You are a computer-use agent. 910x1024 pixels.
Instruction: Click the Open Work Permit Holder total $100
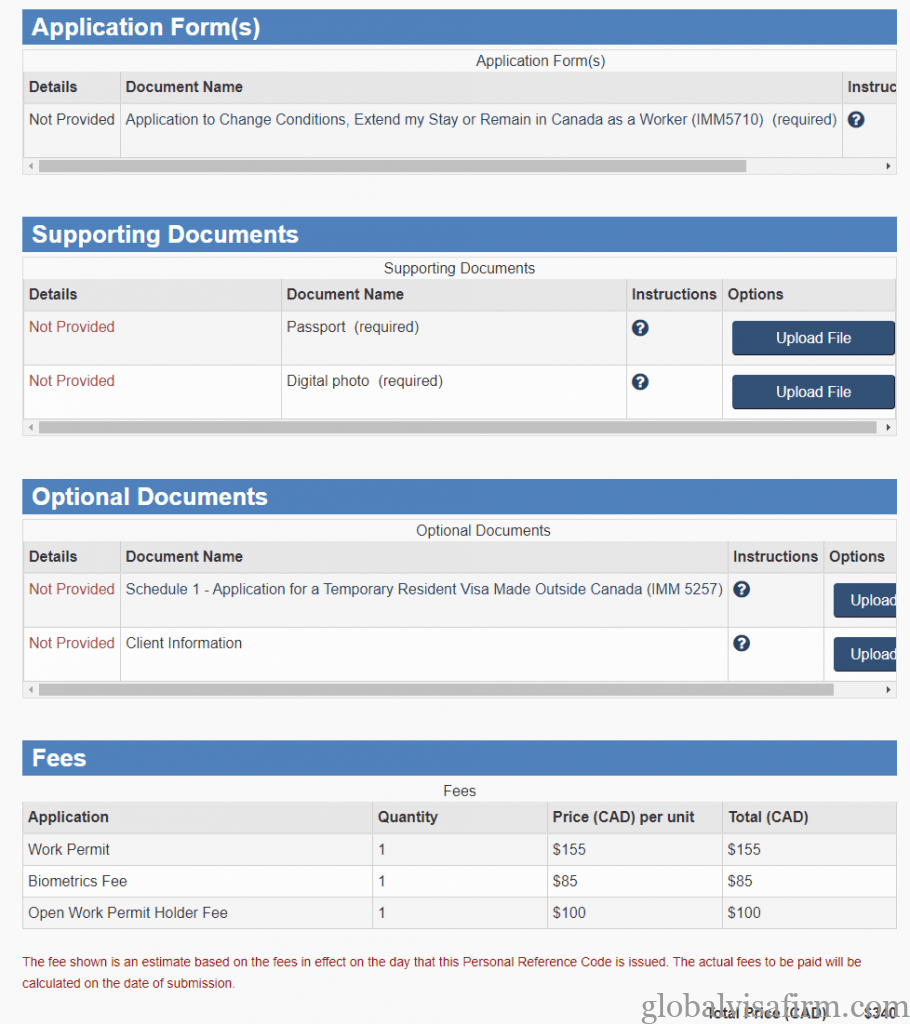pyautogui.click(x=744, y=913)
